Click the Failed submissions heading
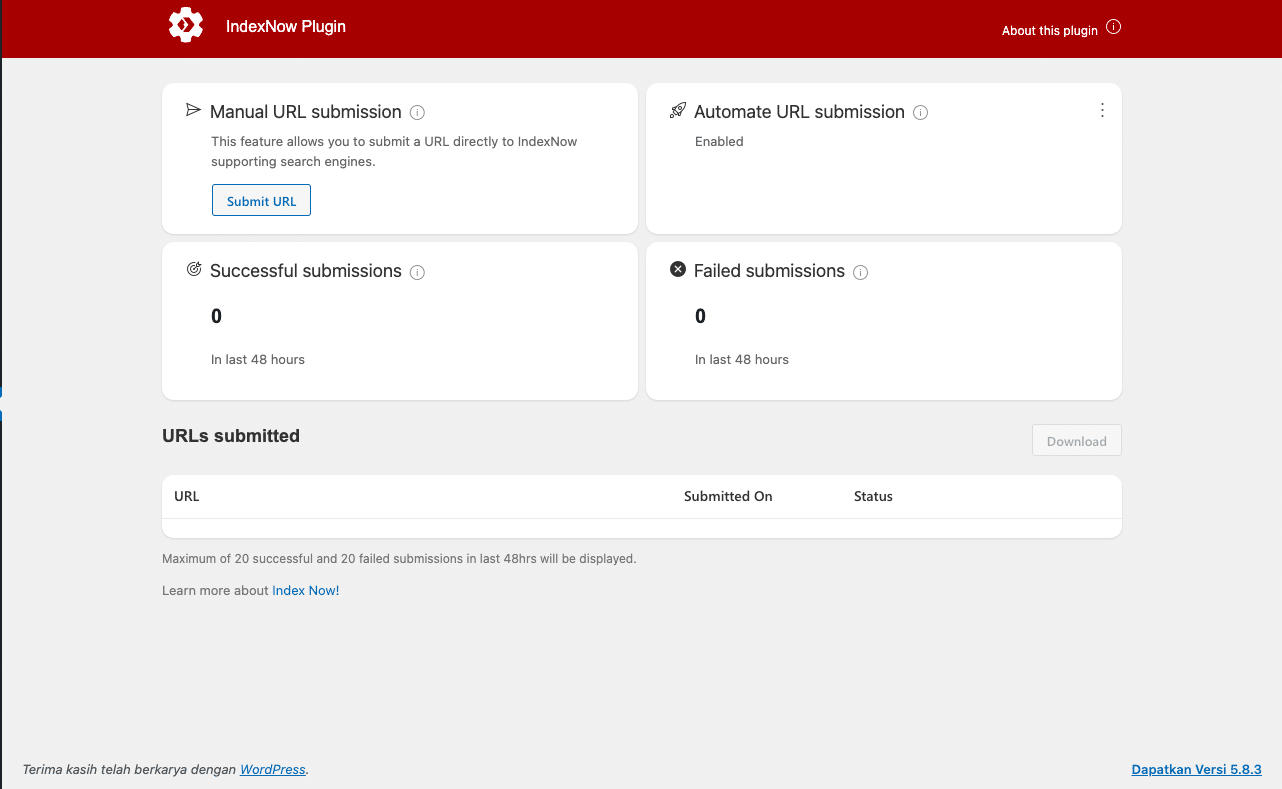 (x=769, y=271)
